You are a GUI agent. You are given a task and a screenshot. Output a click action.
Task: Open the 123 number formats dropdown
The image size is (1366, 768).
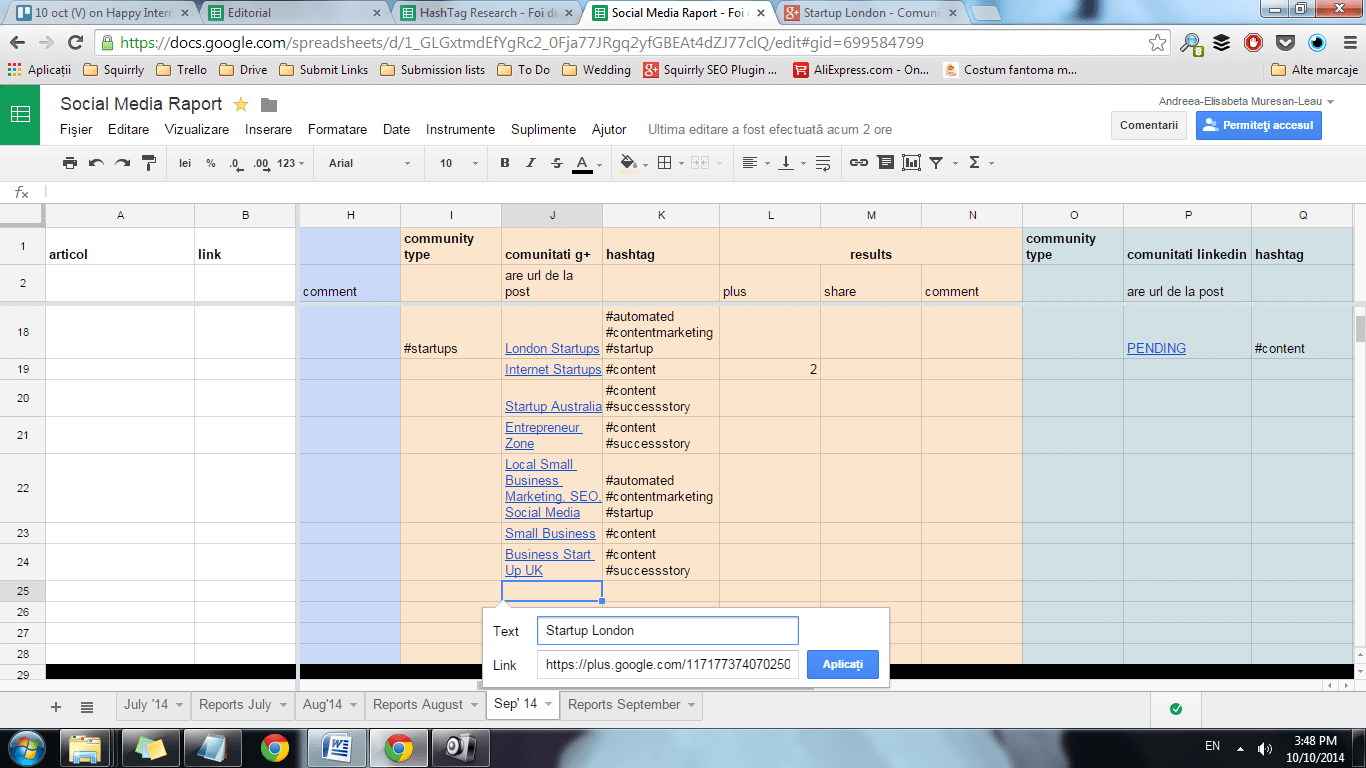click(x=290, y=163)
